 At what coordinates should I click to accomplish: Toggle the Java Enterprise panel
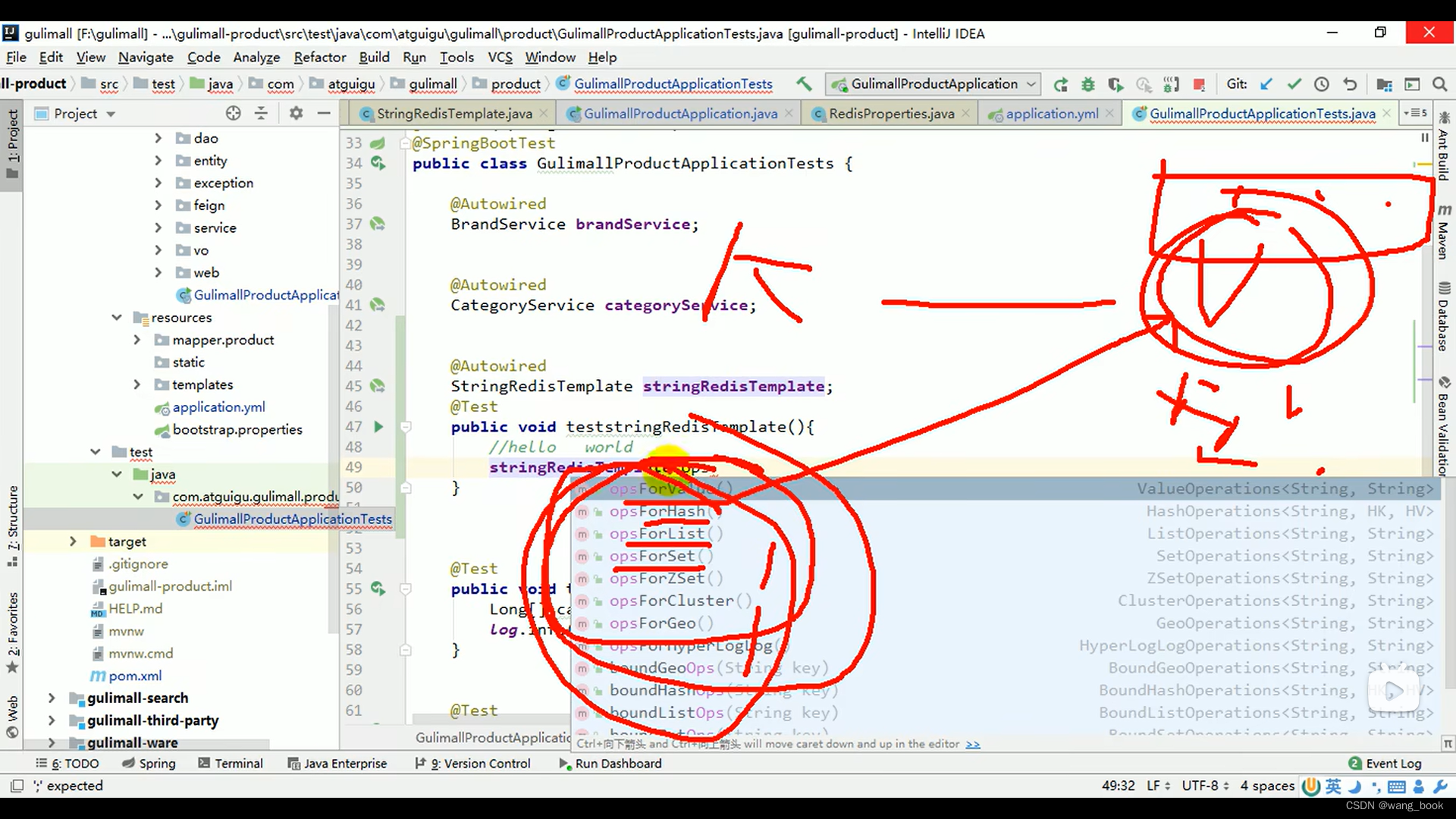click(344, 763)
